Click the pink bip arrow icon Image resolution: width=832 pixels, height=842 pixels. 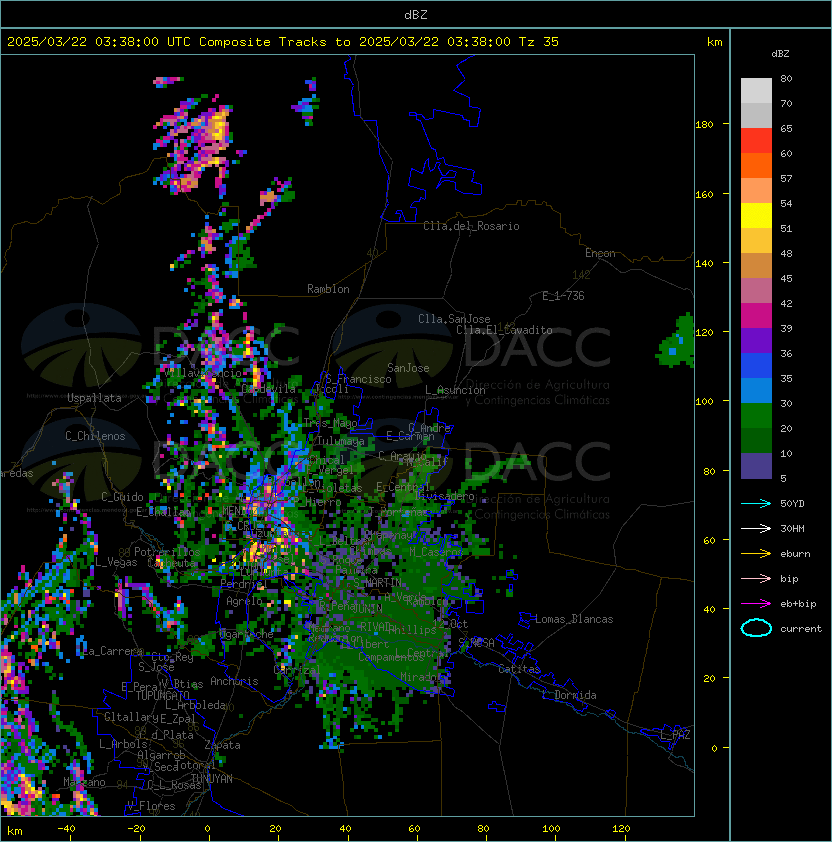pos(756,578)
